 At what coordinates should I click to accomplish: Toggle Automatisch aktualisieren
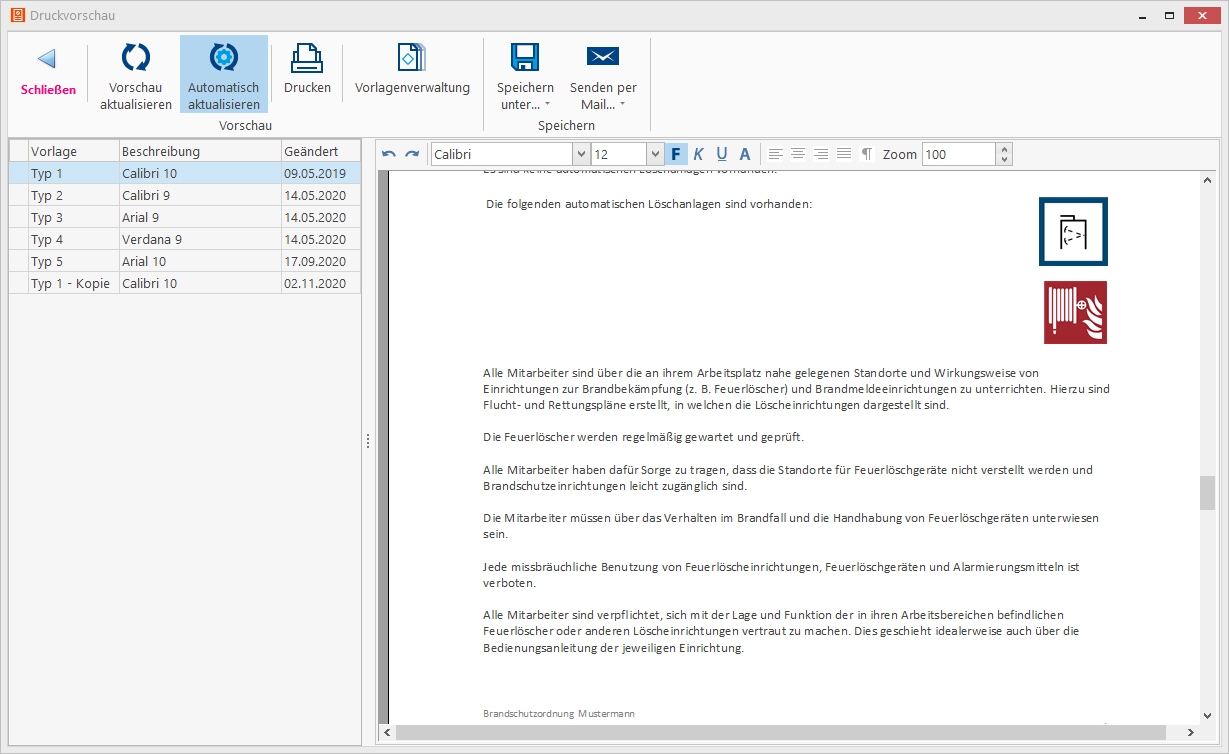224,75
